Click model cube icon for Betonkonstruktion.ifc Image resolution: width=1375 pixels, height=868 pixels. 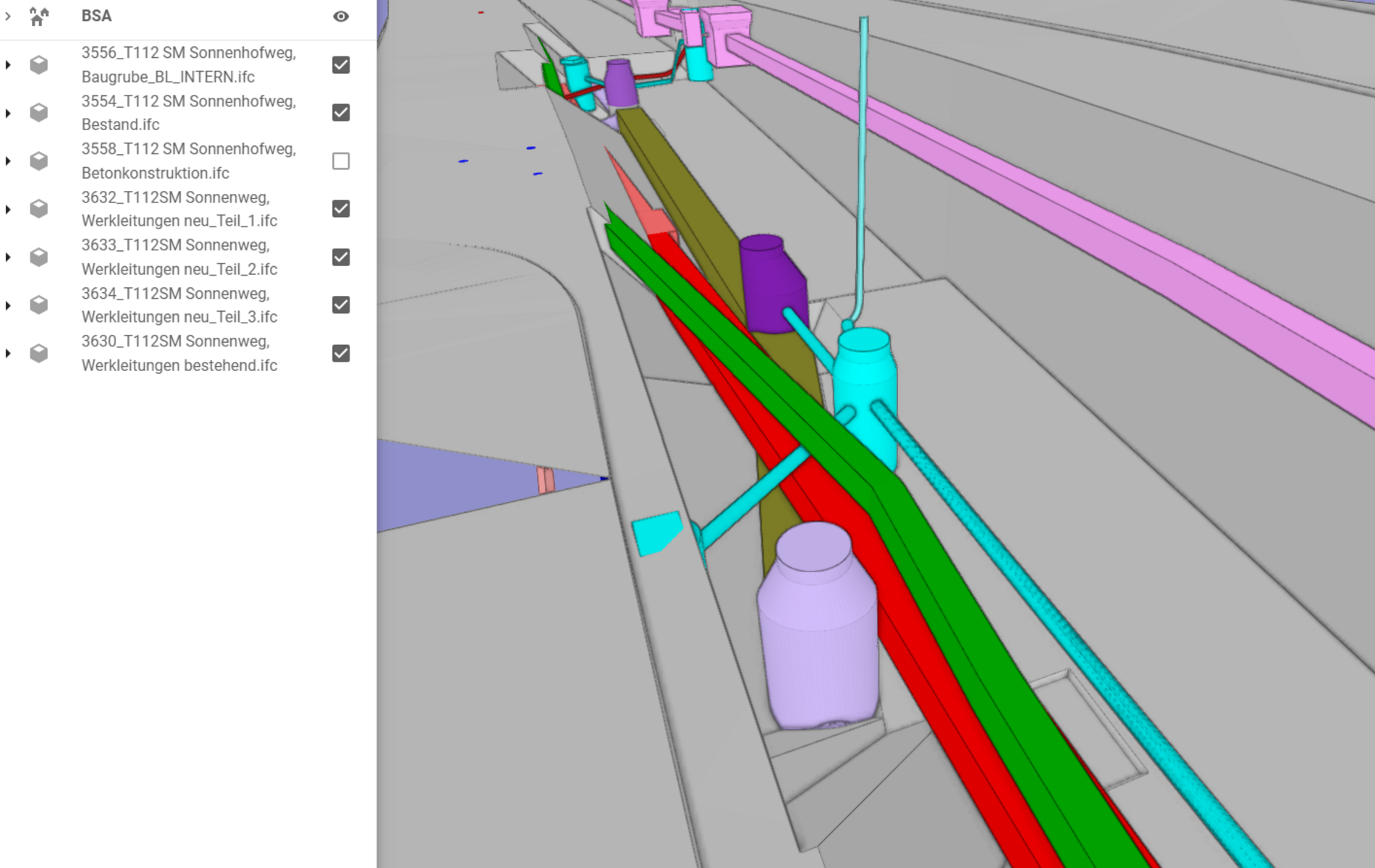(x=39, y=161)
